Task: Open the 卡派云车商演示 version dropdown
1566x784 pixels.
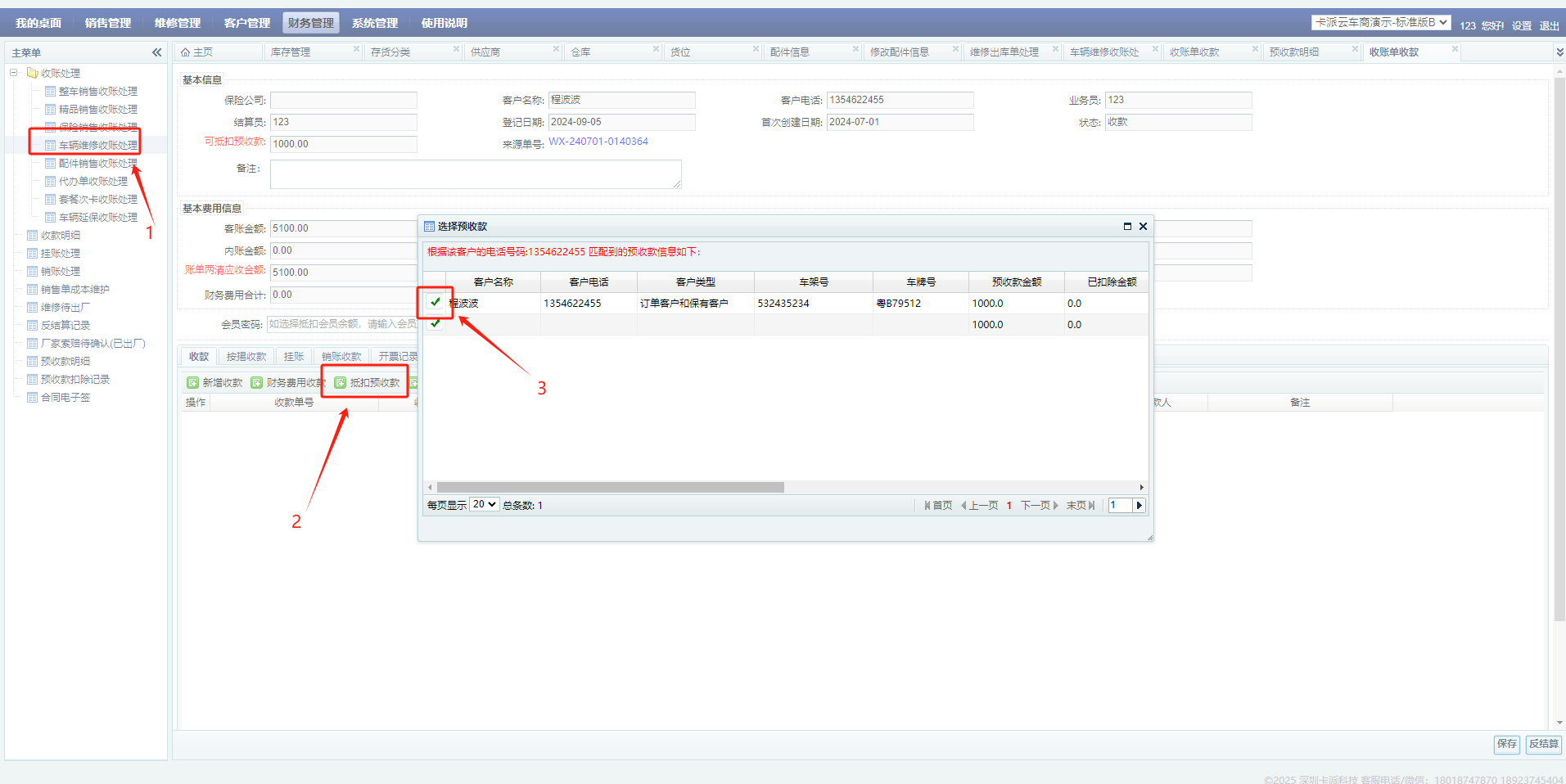Action: click(x=1380, y=23)
